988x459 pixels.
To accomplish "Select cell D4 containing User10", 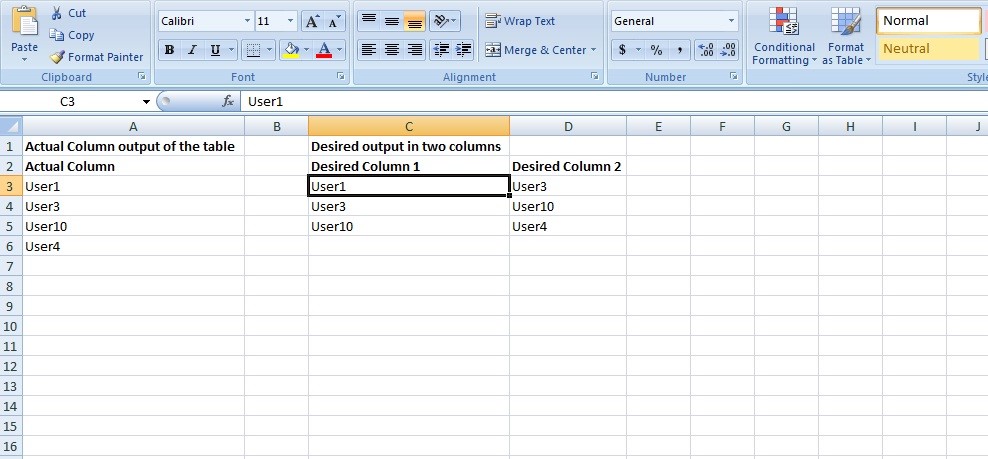I will (x=567, y=206).
